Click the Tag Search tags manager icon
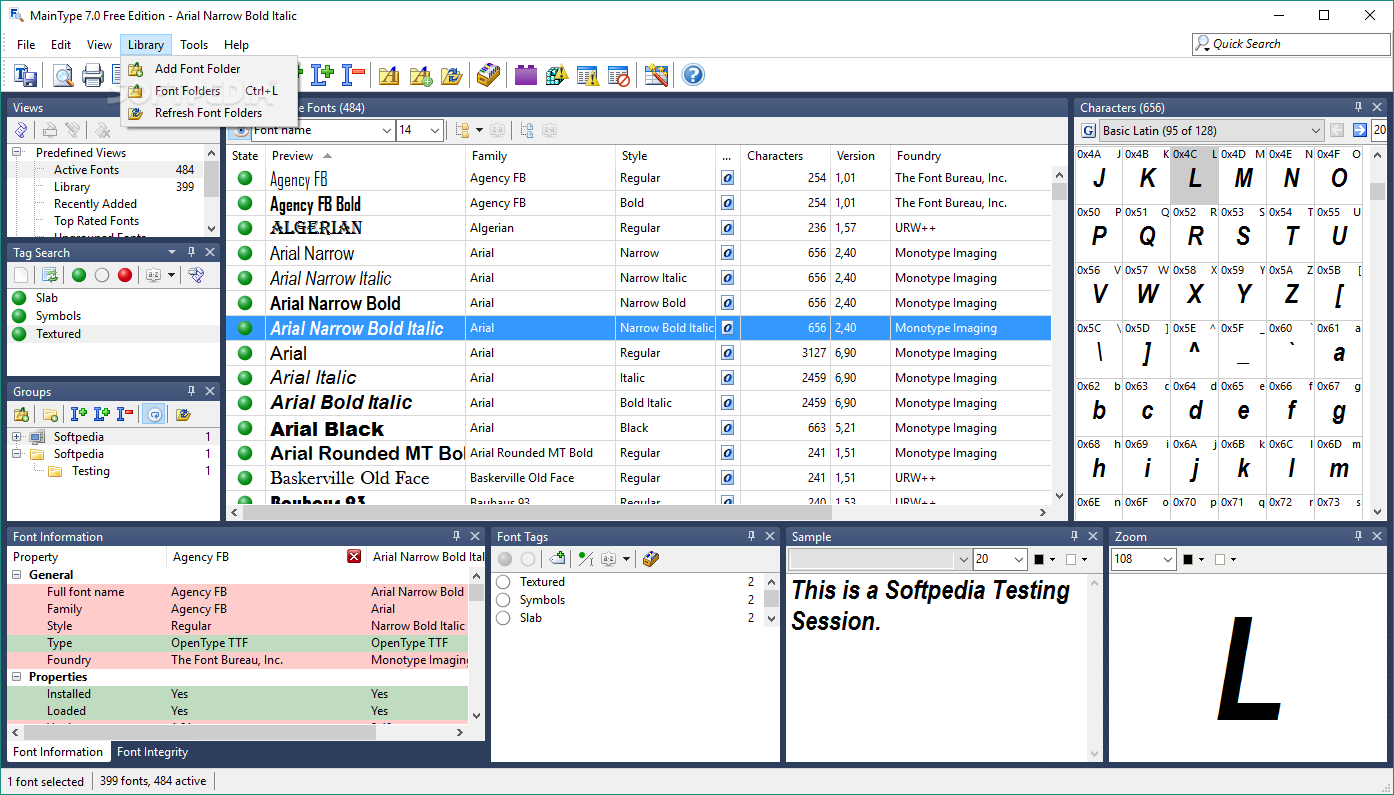The width and height of the screenshot is (1394, 795). (x=197, y=275)
